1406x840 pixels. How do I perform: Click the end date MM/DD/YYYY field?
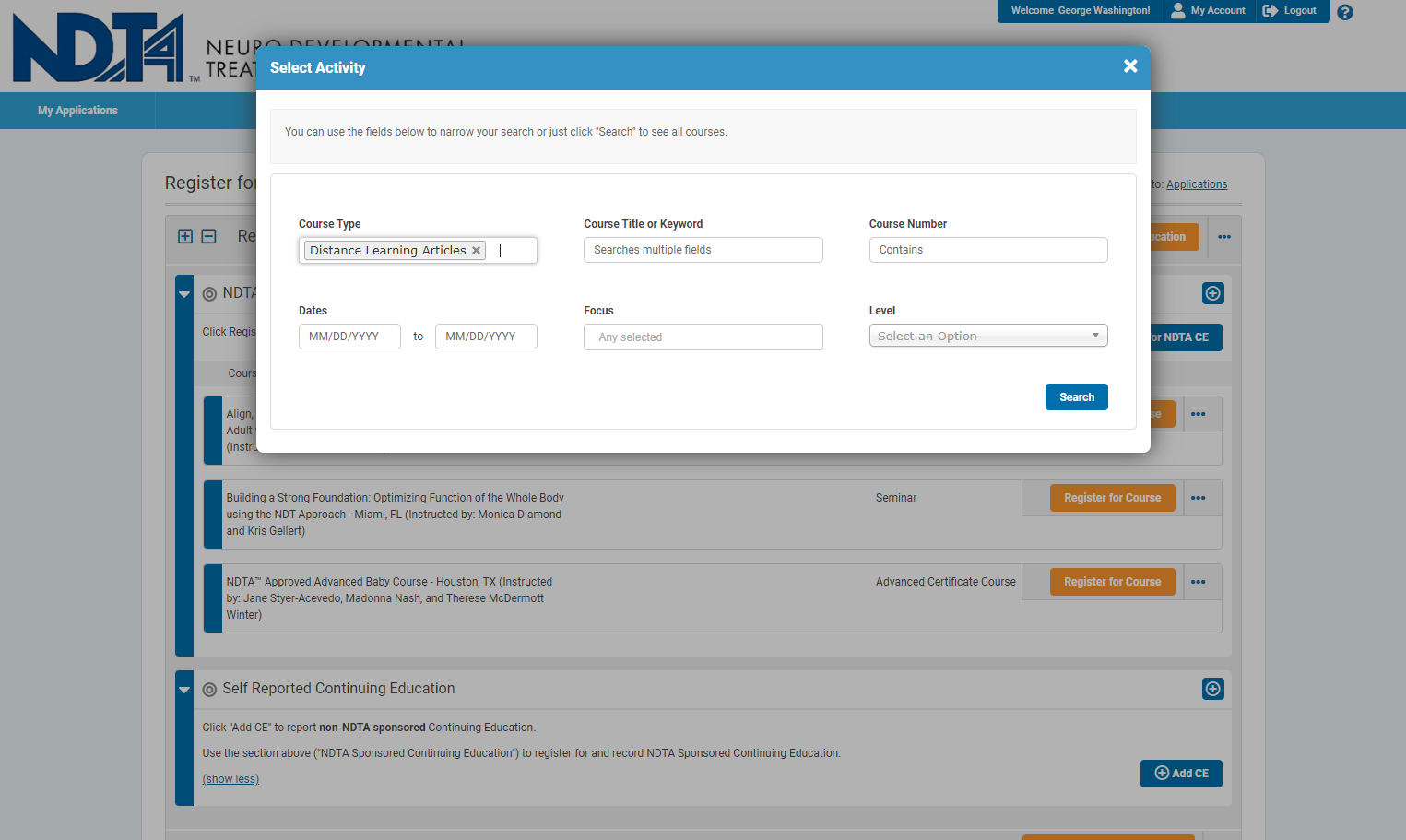pos(486,337)
